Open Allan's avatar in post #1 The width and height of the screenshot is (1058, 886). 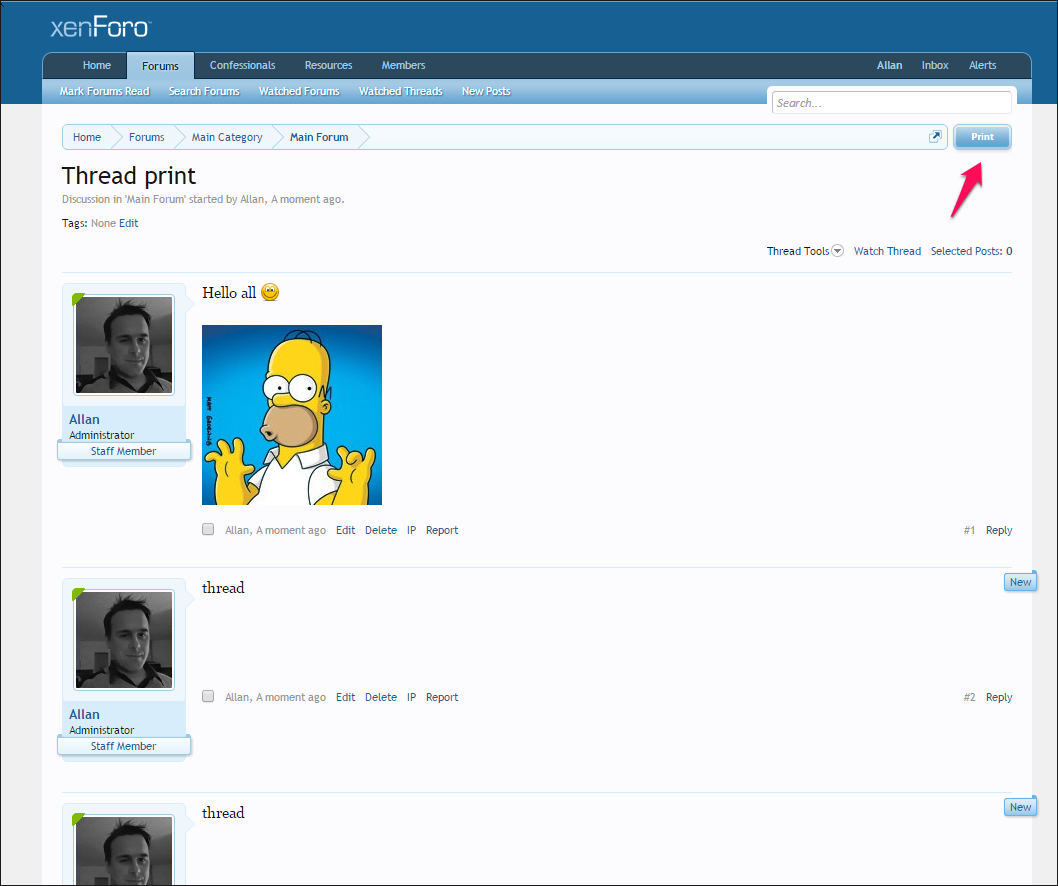coord(123,345)
